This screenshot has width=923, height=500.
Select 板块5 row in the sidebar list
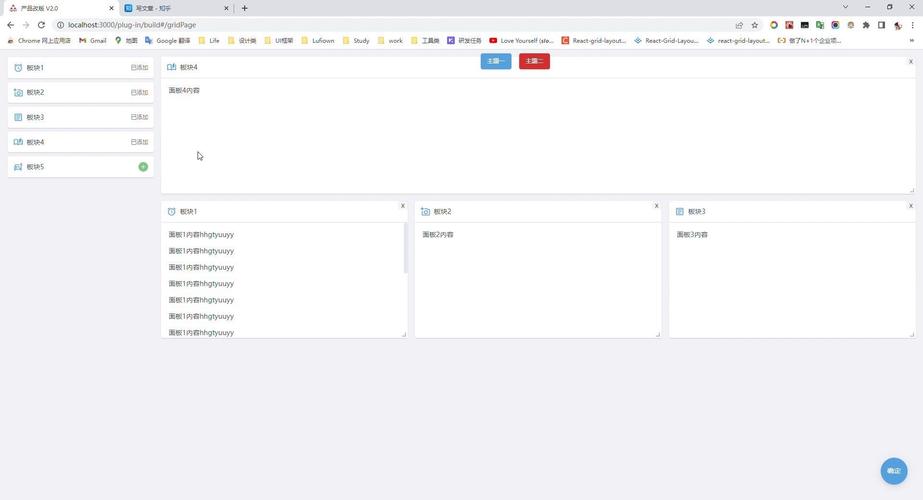81,167
